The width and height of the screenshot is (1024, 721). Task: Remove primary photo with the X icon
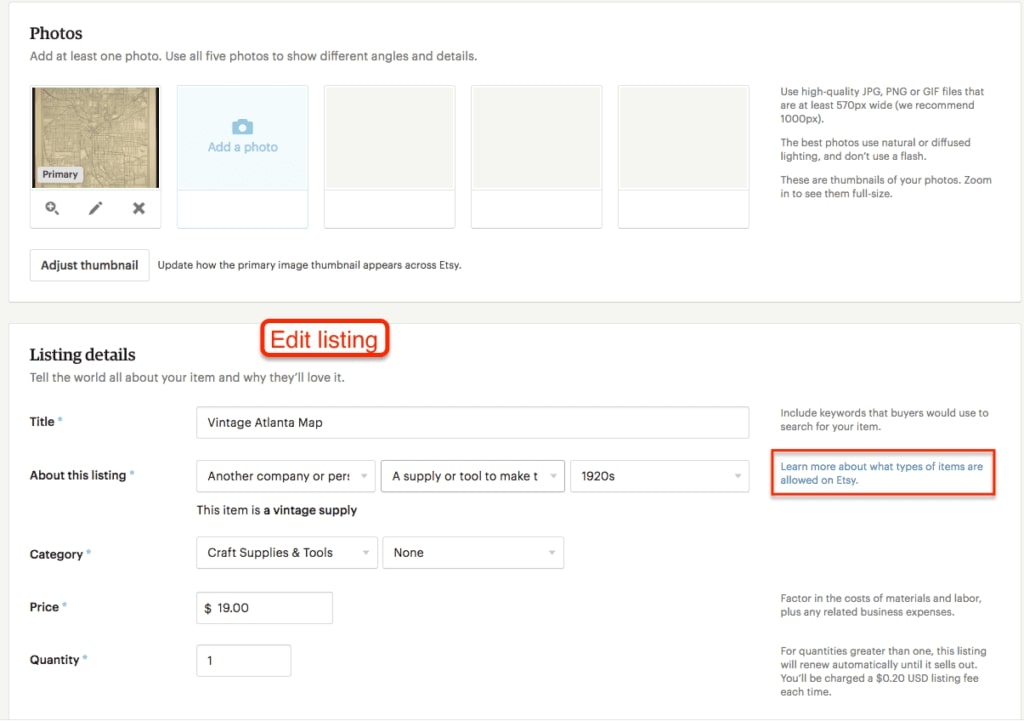139,208
